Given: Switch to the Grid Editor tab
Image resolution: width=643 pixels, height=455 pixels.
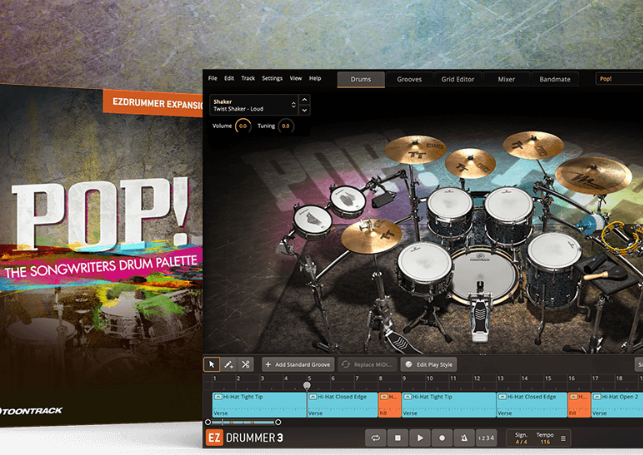Looking at the screenshot, I should click(x=458, y=79).
